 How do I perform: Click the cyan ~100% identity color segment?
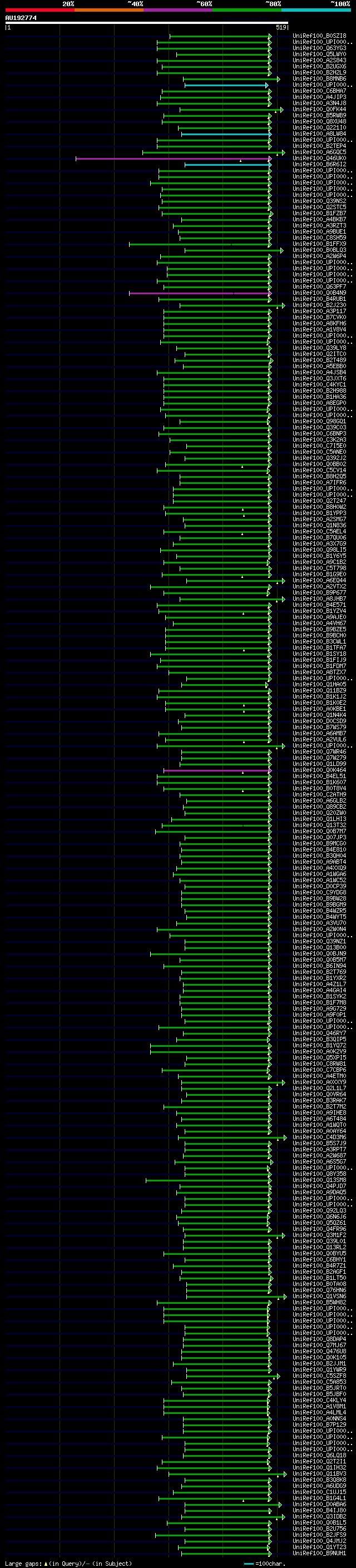tap(317, 10)
